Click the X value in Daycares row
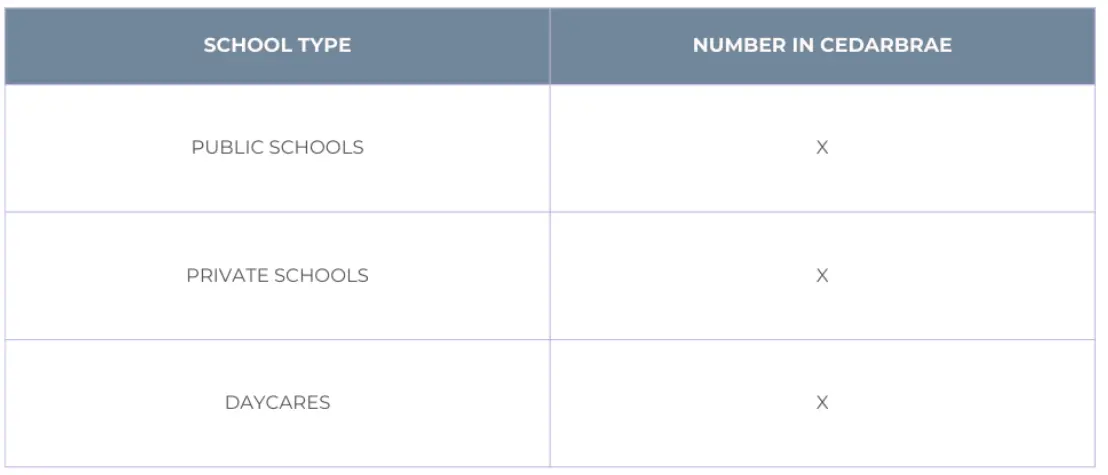Screen dimensions: 1108x475 (x=822, y=403)
